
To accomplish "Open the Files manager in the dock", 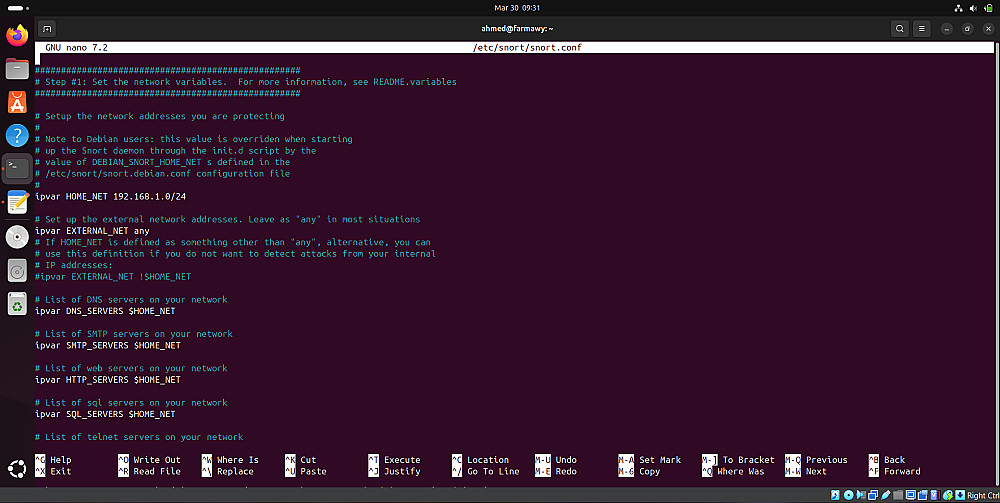I will pos(17,68).
